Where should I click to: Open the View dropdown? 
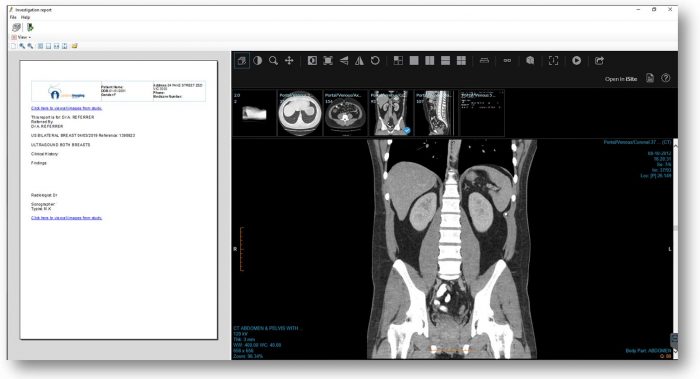(x=22, y=37)
